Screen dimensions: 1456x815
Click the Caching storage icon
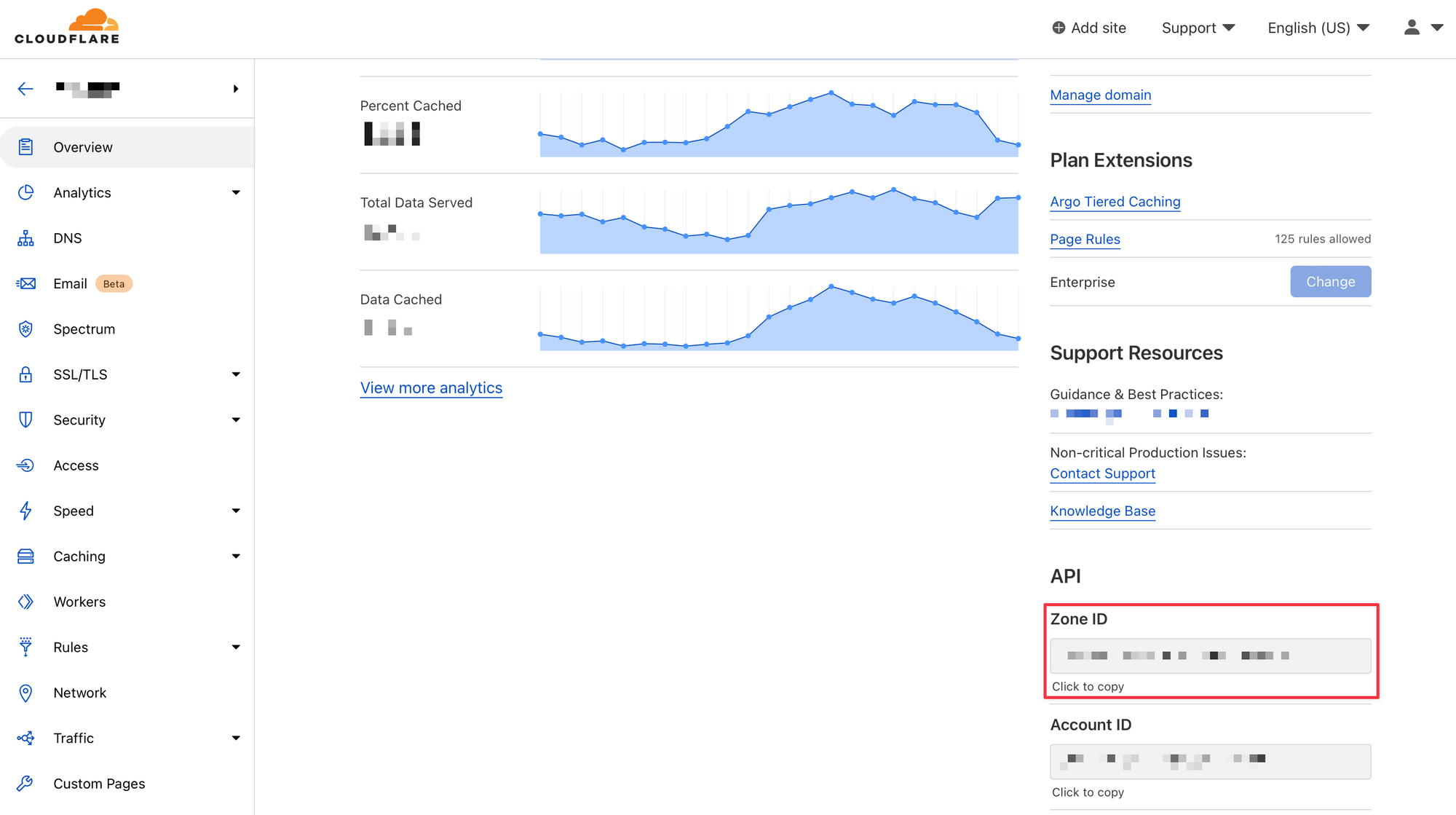click(25, 556)
